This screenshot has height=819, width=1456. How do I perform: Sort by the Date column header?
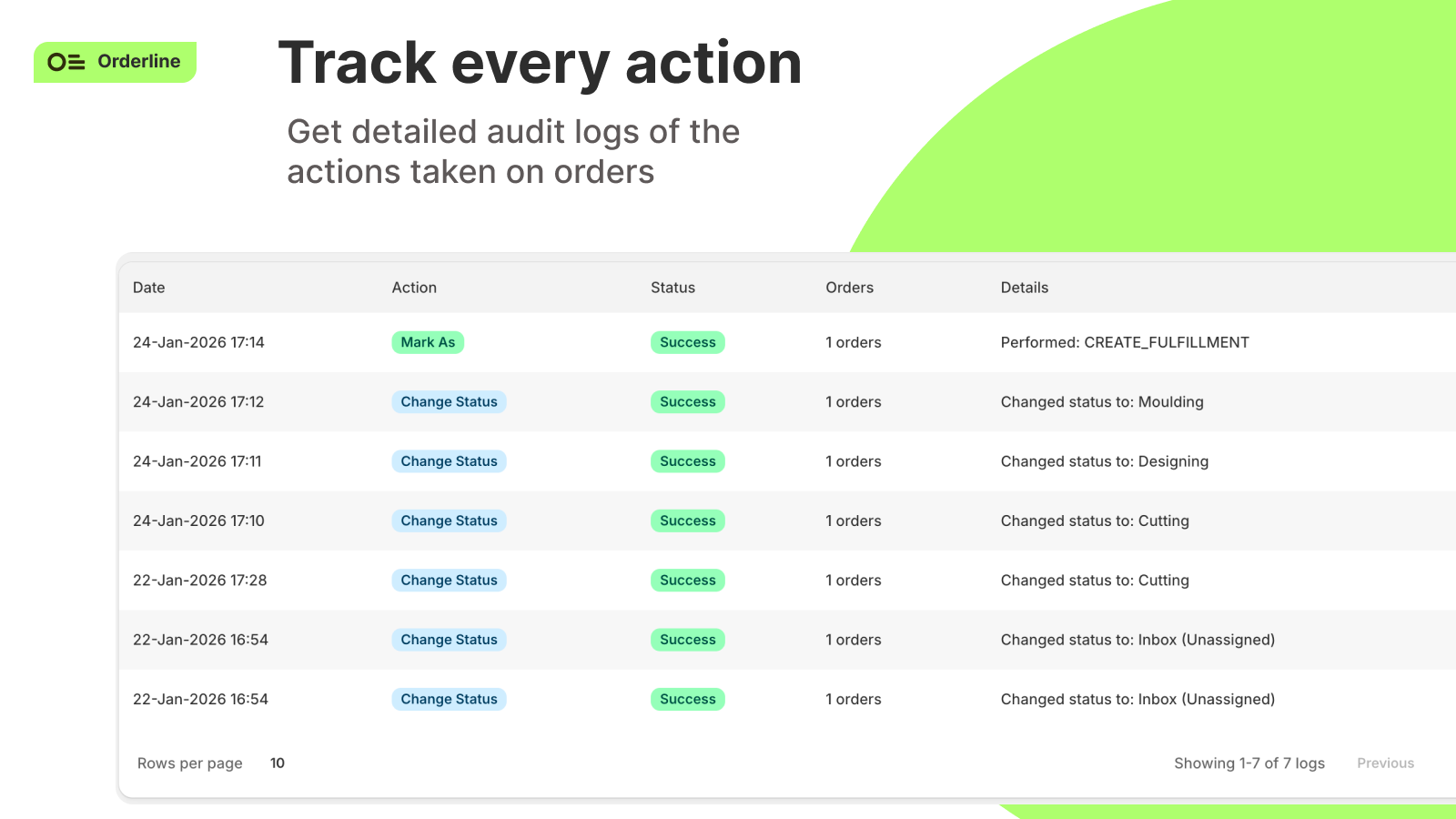[148, 288]
